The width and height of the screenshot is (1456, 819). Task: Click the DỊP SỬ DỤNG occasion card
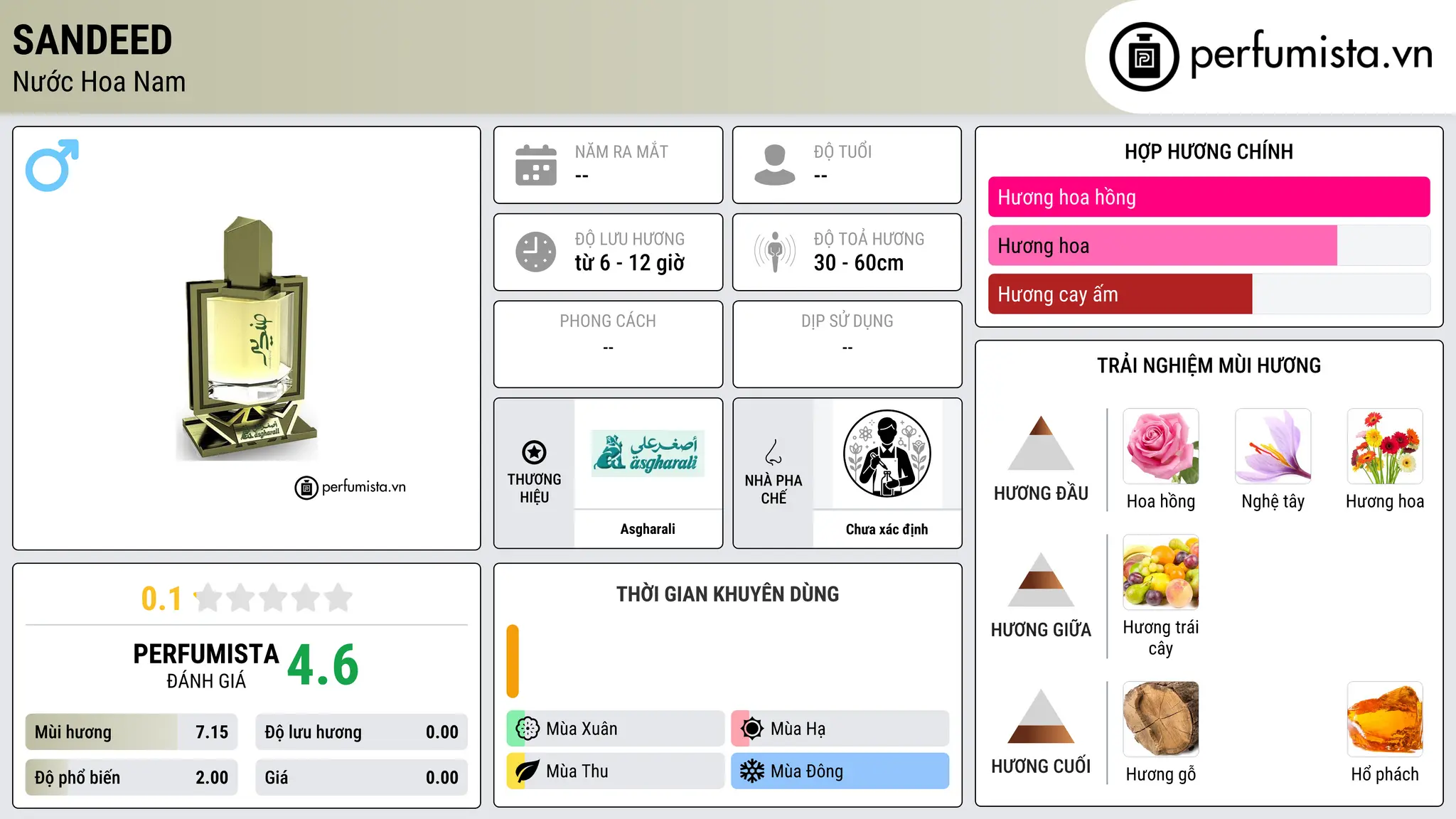847,344
